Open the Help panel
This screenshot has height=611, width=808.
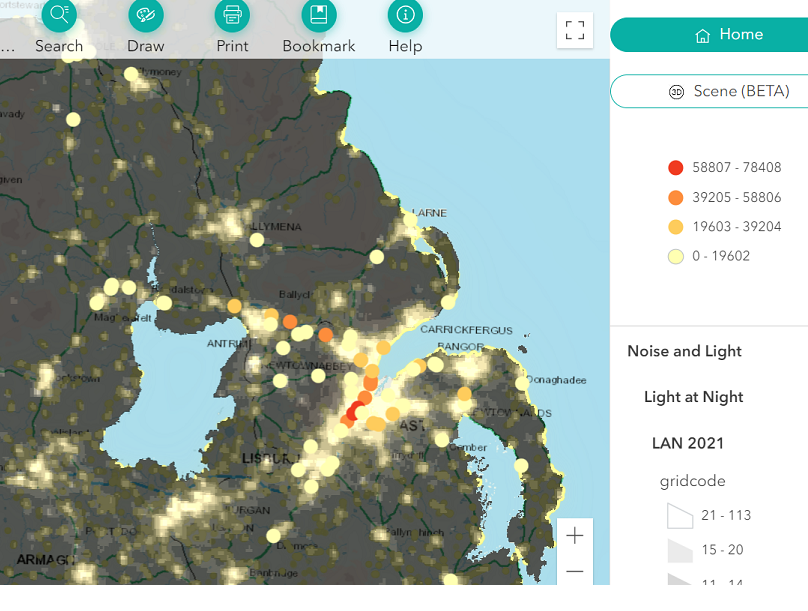(405, 15)
